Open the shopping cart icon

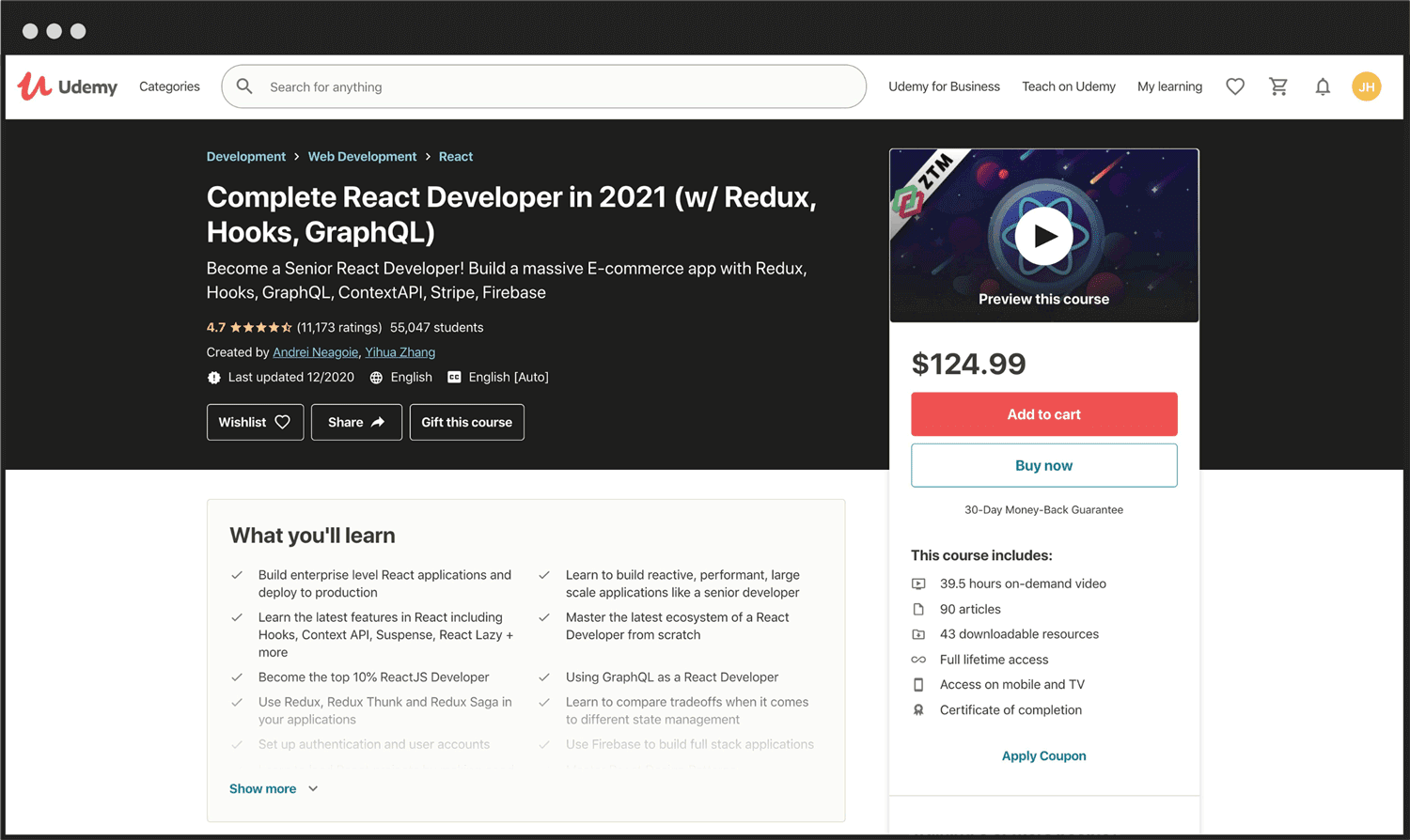[x=1278, y=86]
